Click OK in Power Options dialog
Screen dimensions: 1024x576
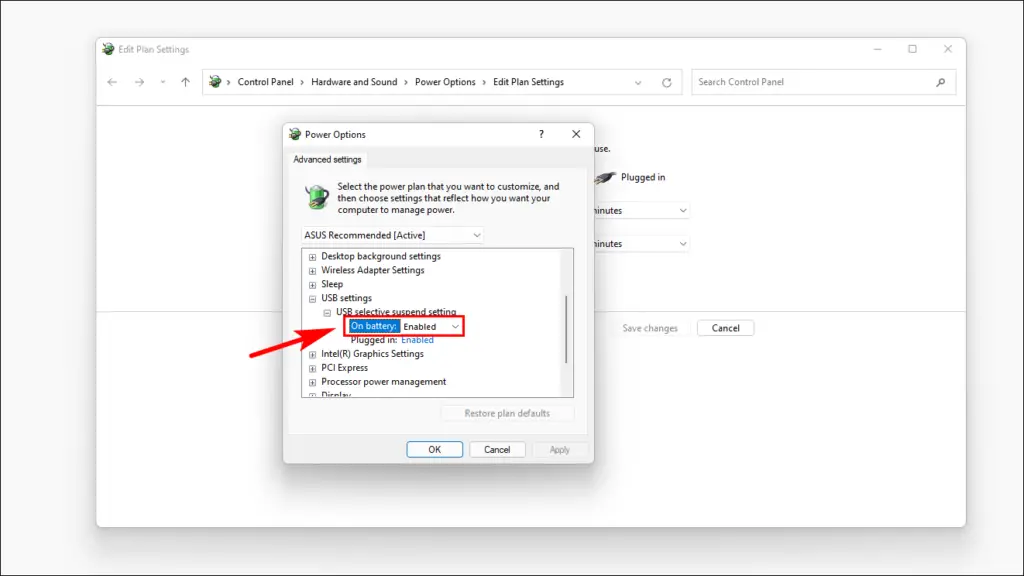(434, 449)
